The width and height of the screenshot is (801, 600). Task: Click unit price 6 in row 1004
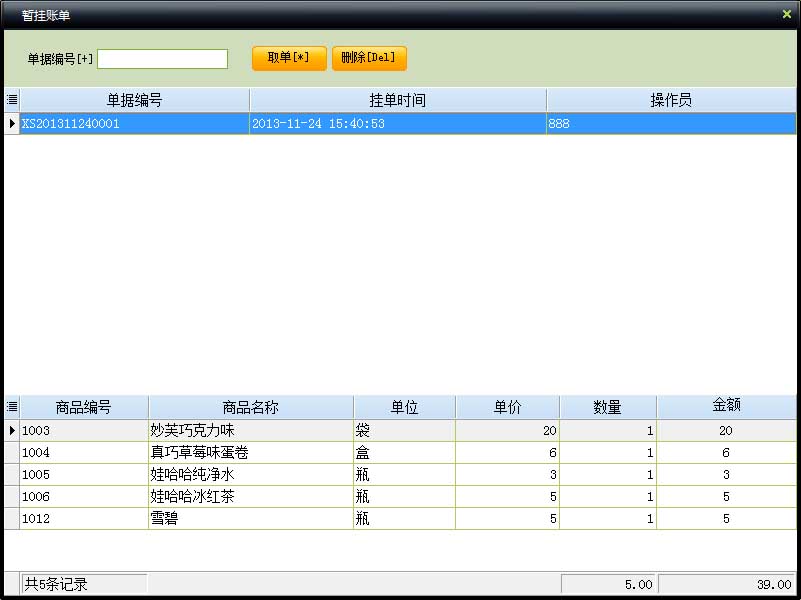click(x=507, y=452)
